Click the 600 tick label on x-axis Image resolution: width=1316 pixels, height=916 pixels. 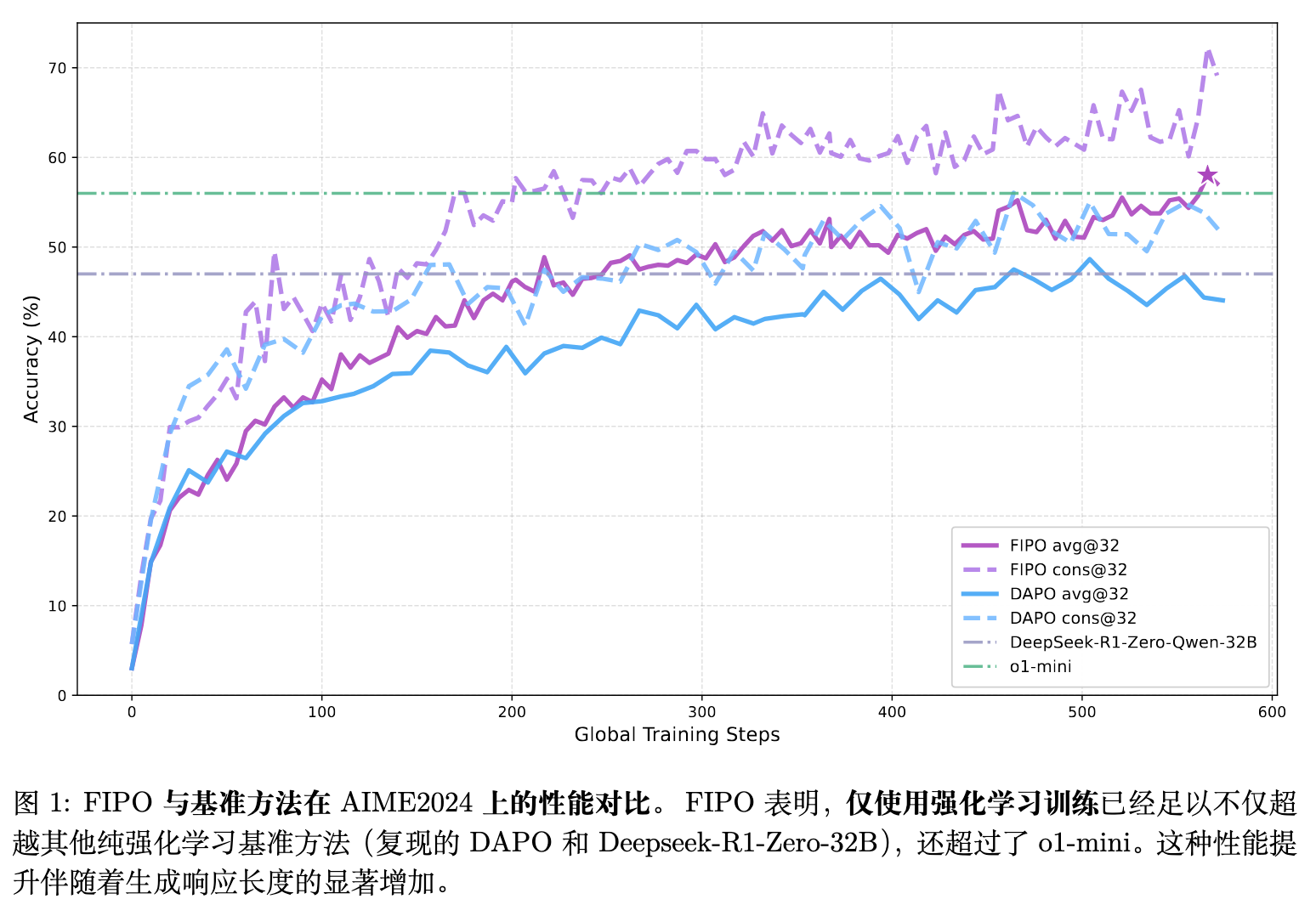(x=1272, y=712)
